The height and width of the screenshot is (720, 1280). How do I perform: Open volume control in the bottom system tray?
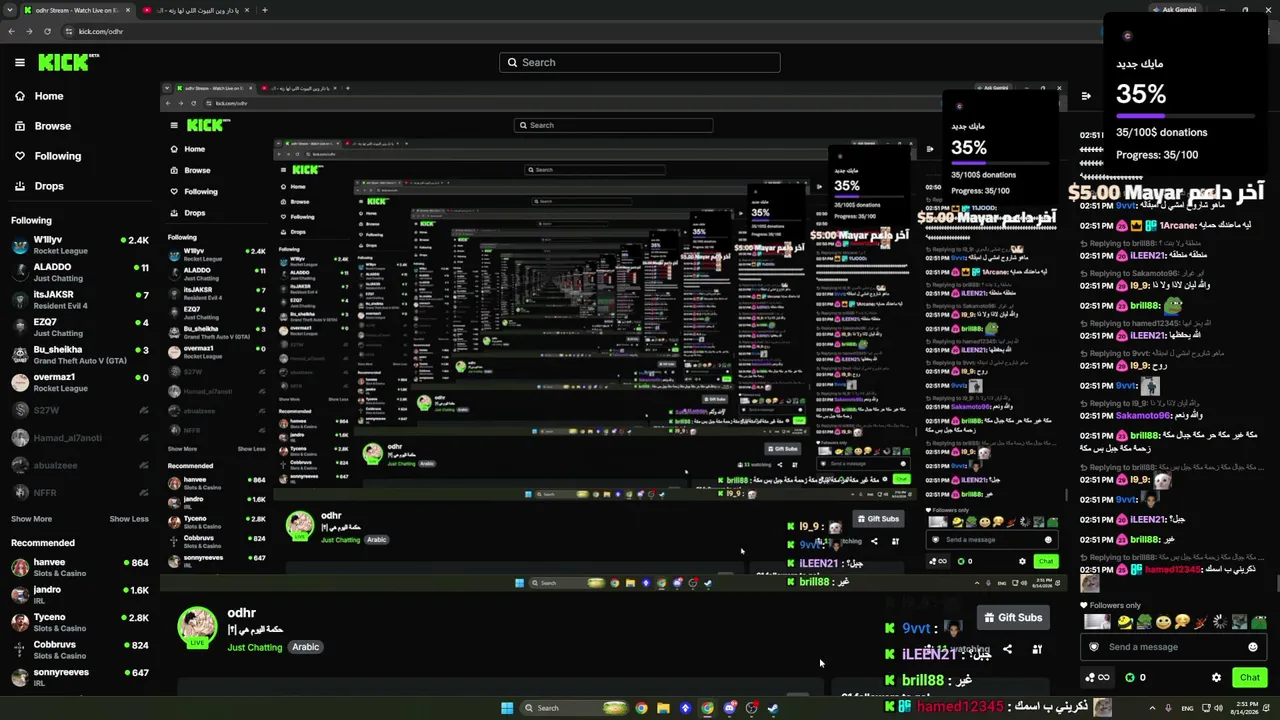click(x=1218, y=708)
